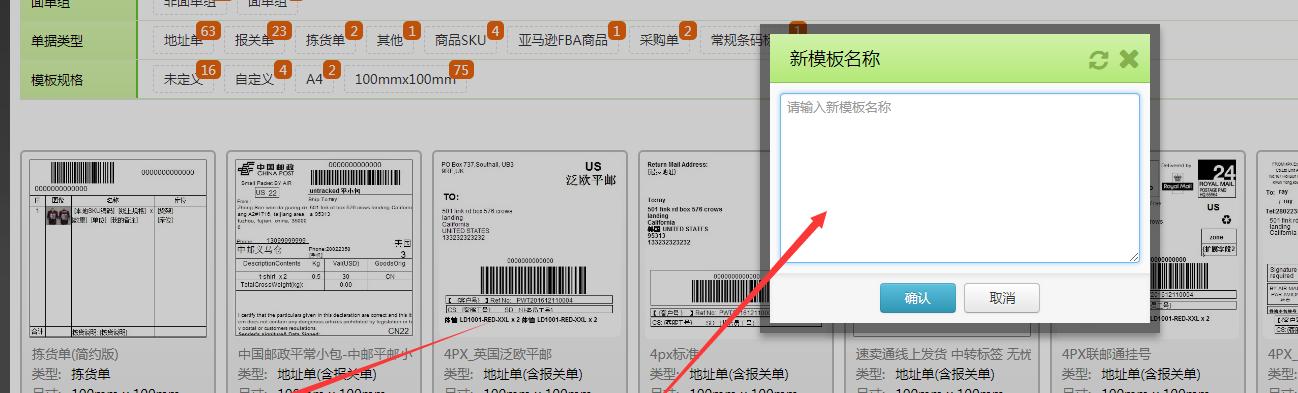Click the 单据类型 row label

pos(57,41)
